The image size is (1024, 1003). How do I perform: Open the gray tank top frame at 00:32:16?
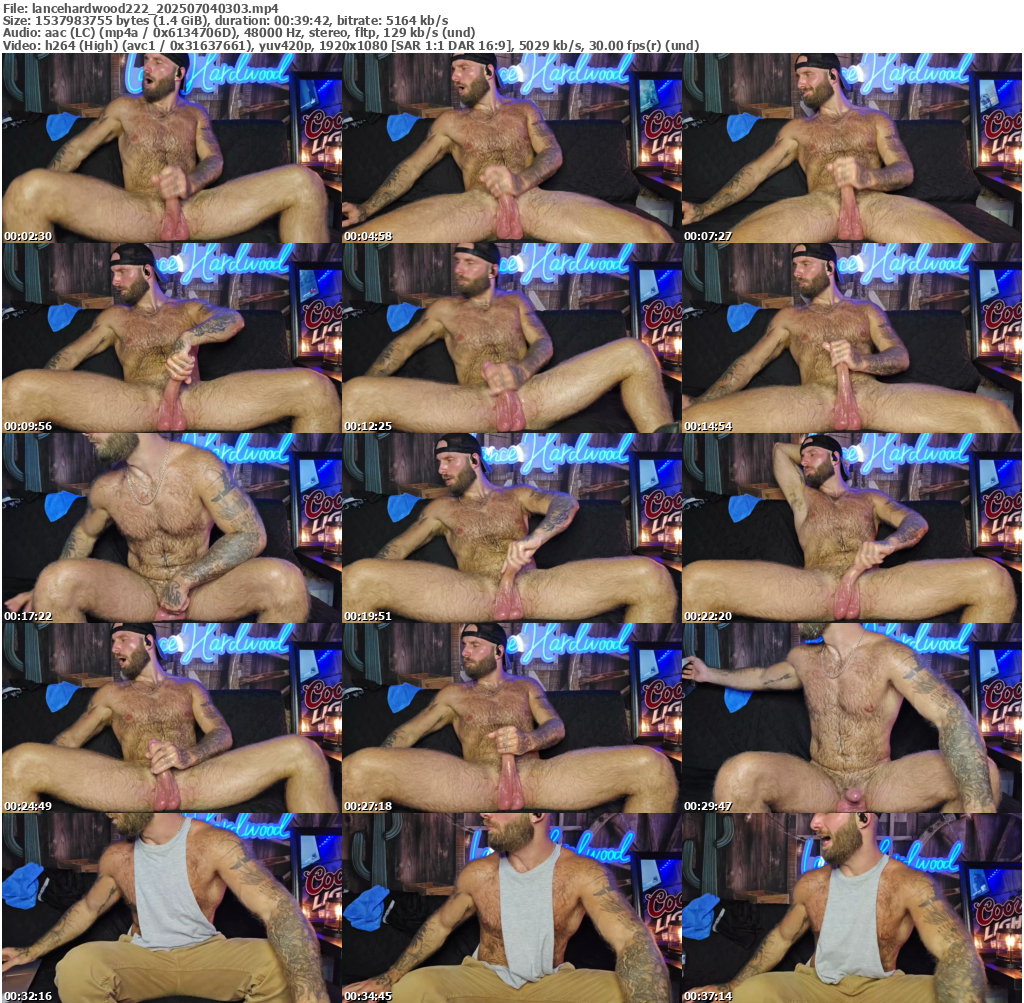(x=171, y=908)
